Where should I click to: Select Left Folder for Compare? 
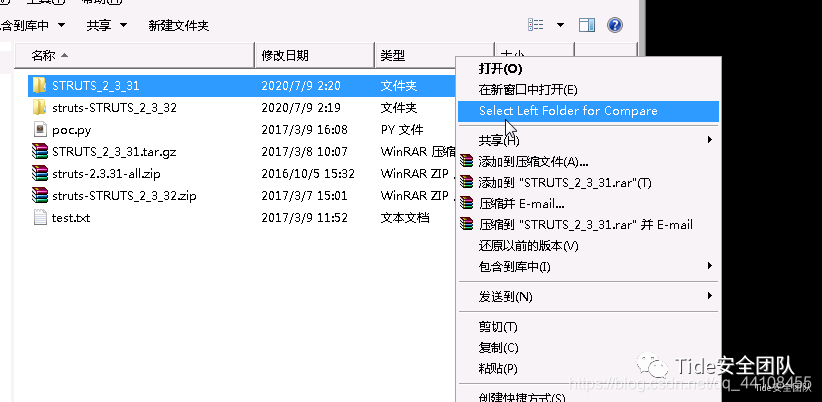(588, 111)
